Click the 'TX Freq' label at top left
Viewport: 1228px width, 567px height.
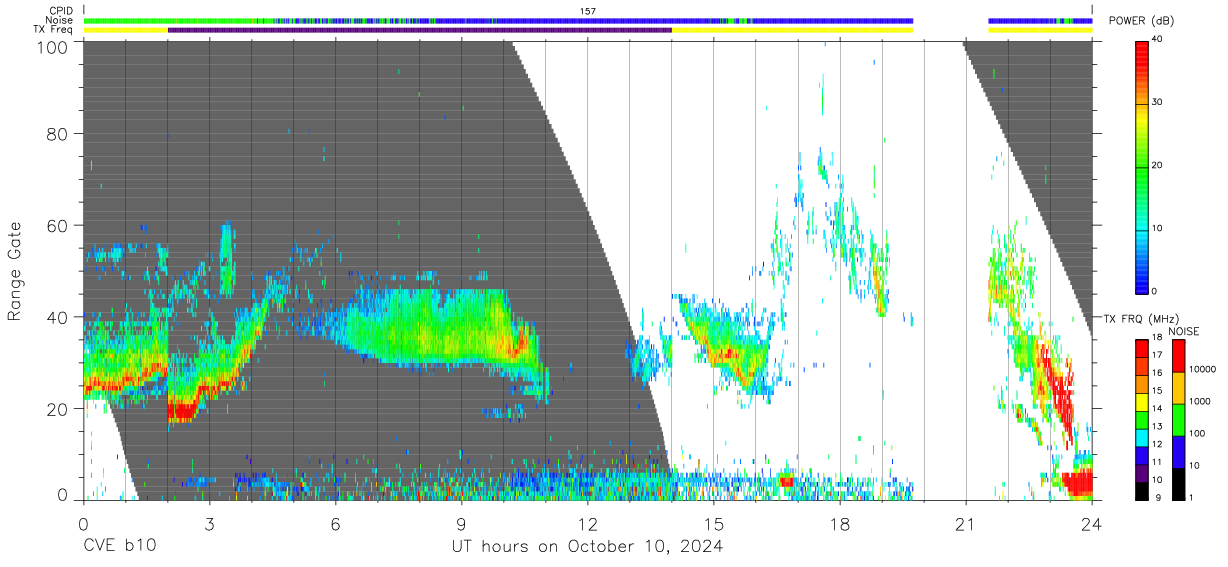54,30
